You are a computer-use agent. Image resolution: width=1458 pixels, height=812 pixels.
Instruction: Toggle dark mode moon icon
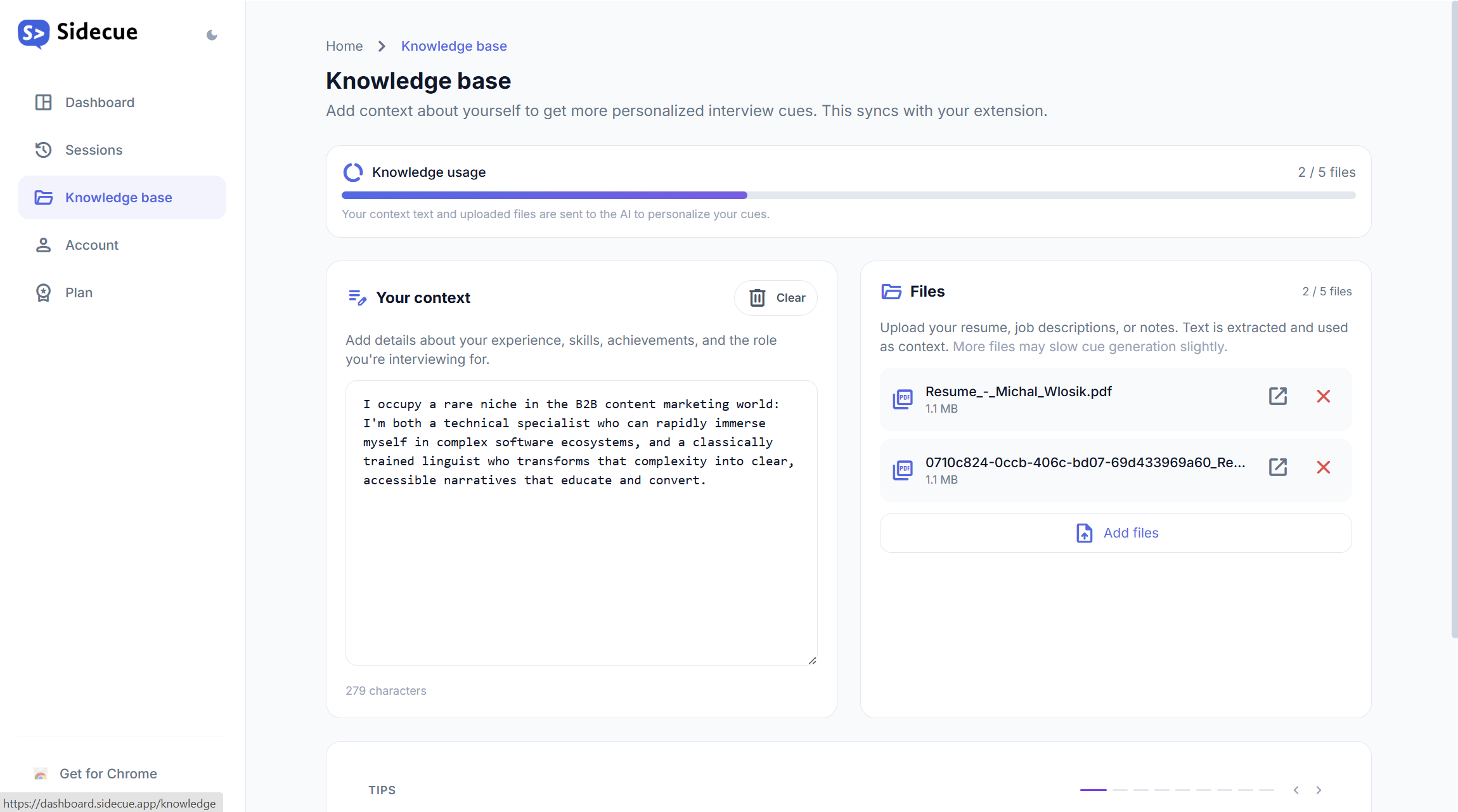(212, 35)
